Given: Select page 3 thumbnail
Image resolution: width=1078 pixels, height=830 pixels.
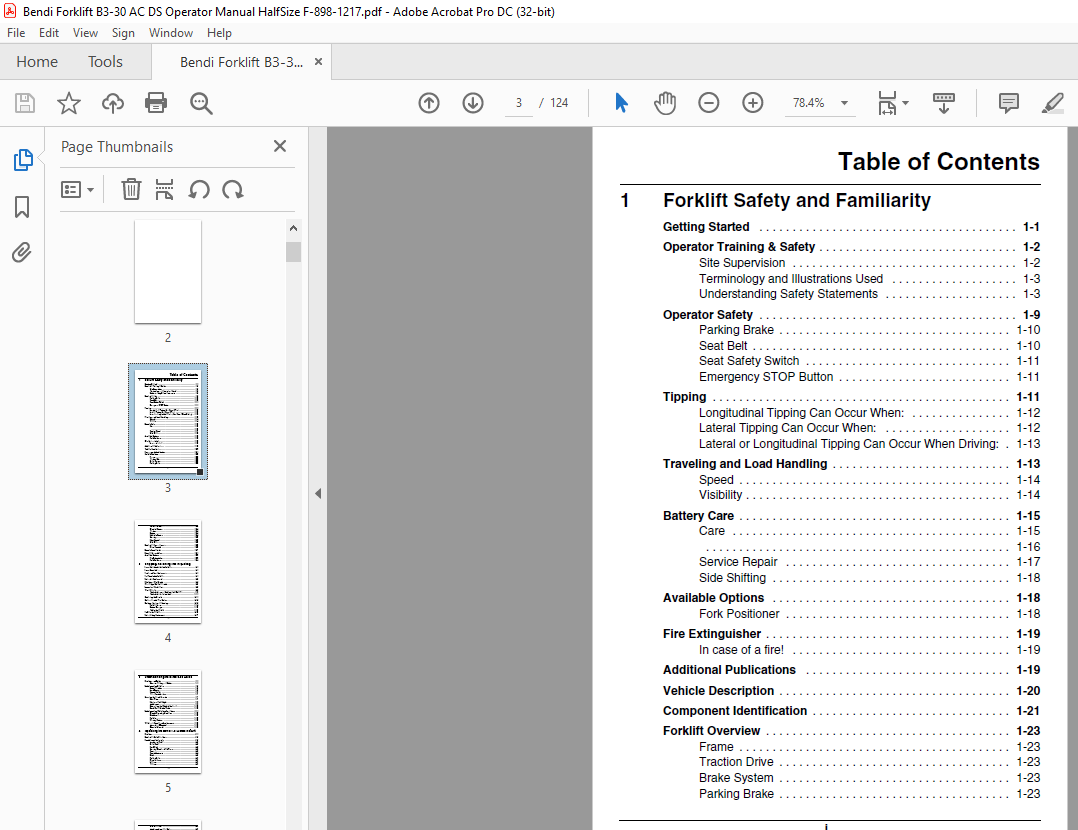Looking at the screenshot, I should pyautogui.click(x=168, y=421).
